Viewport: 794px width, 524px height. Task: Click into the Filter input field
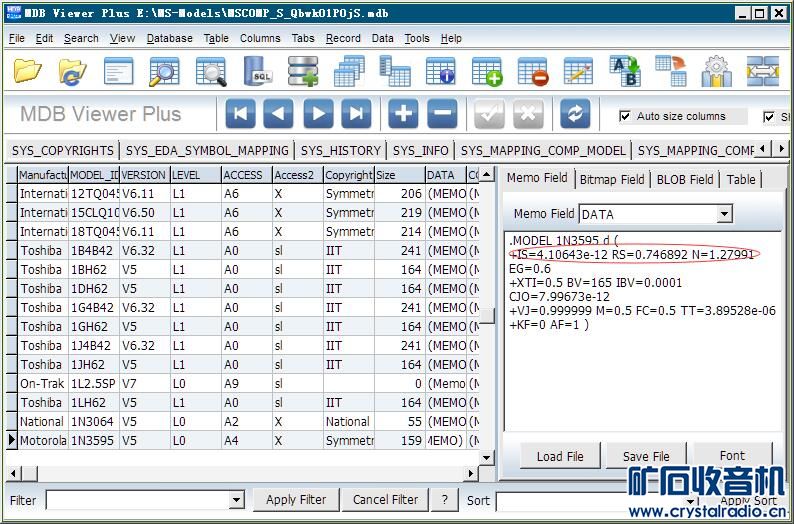pyautogui.click(x=137, y=500)
